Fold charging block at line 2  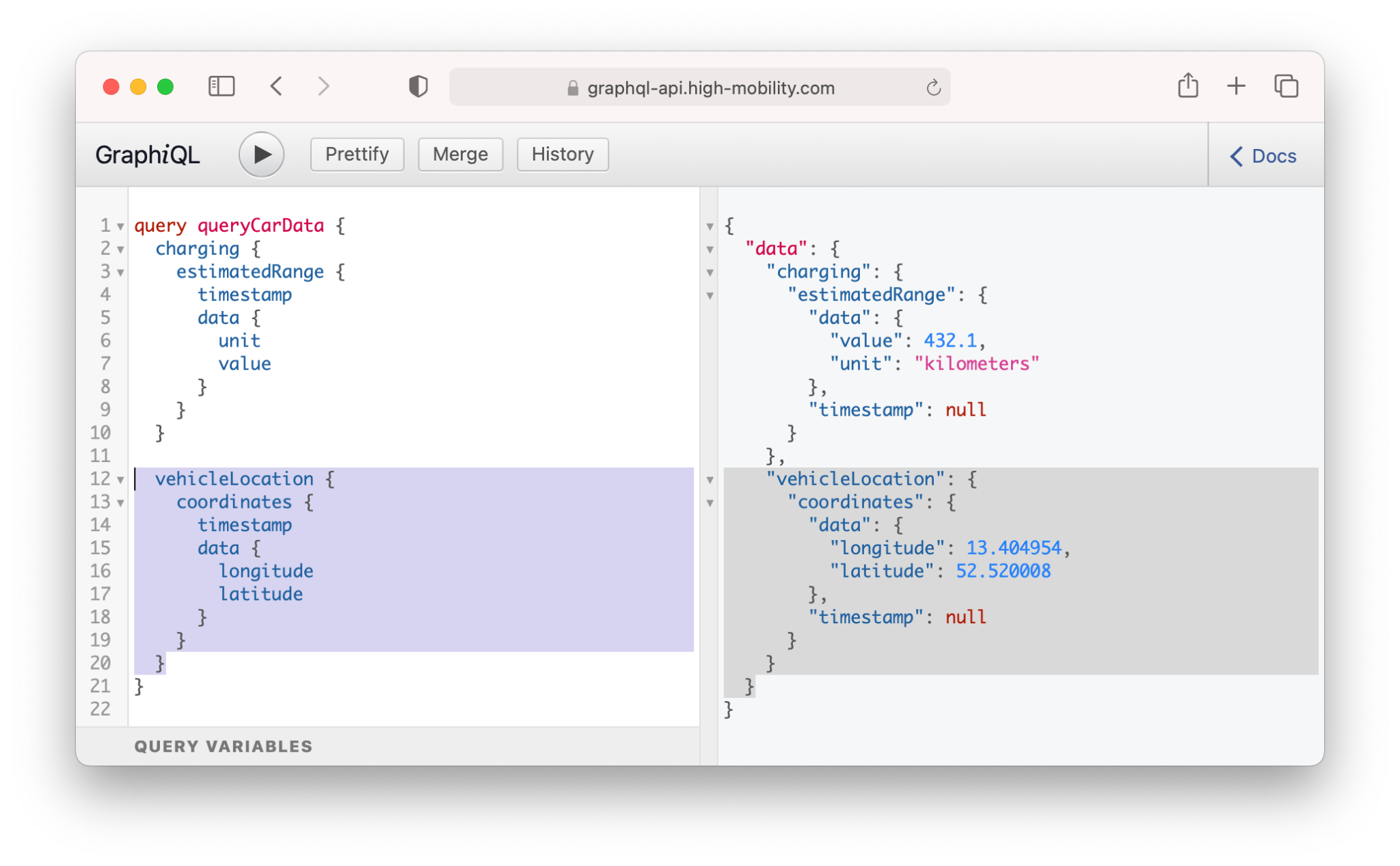[x=120, y=249]
